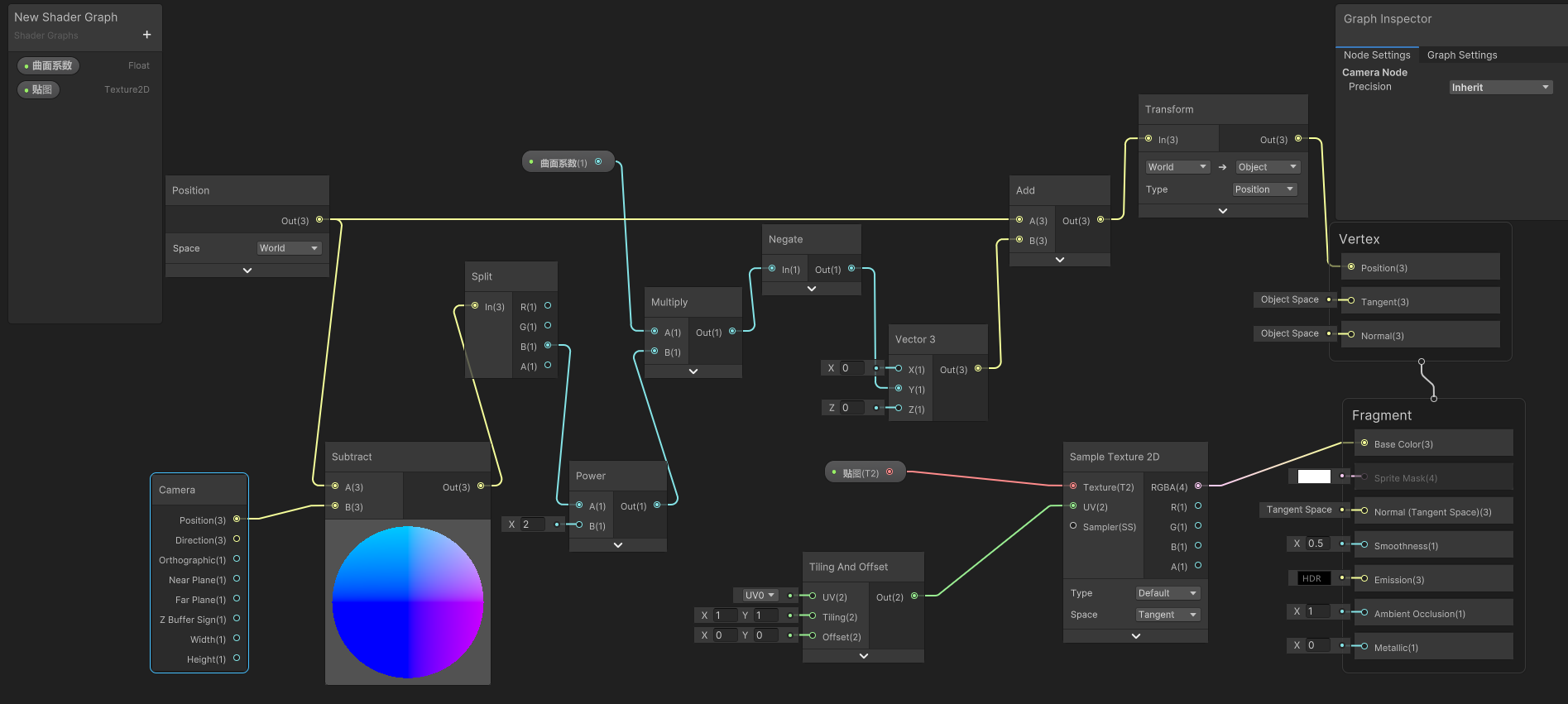Click Vector 3 Y(1) input port
Image resolution: width=1568 pixels, height=704 pixels.
coord(899,389)
